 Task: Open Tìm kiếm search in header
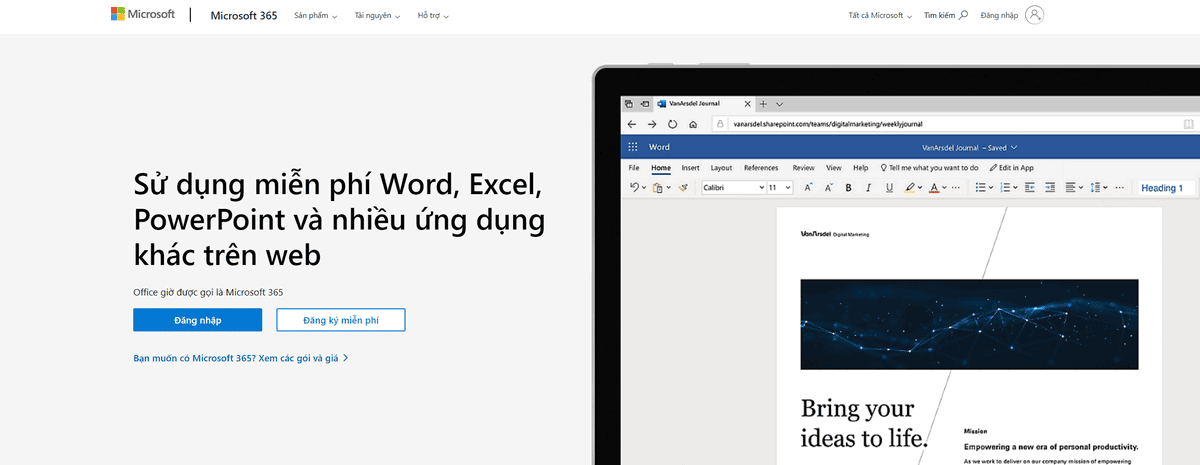(x=946, y=16)
